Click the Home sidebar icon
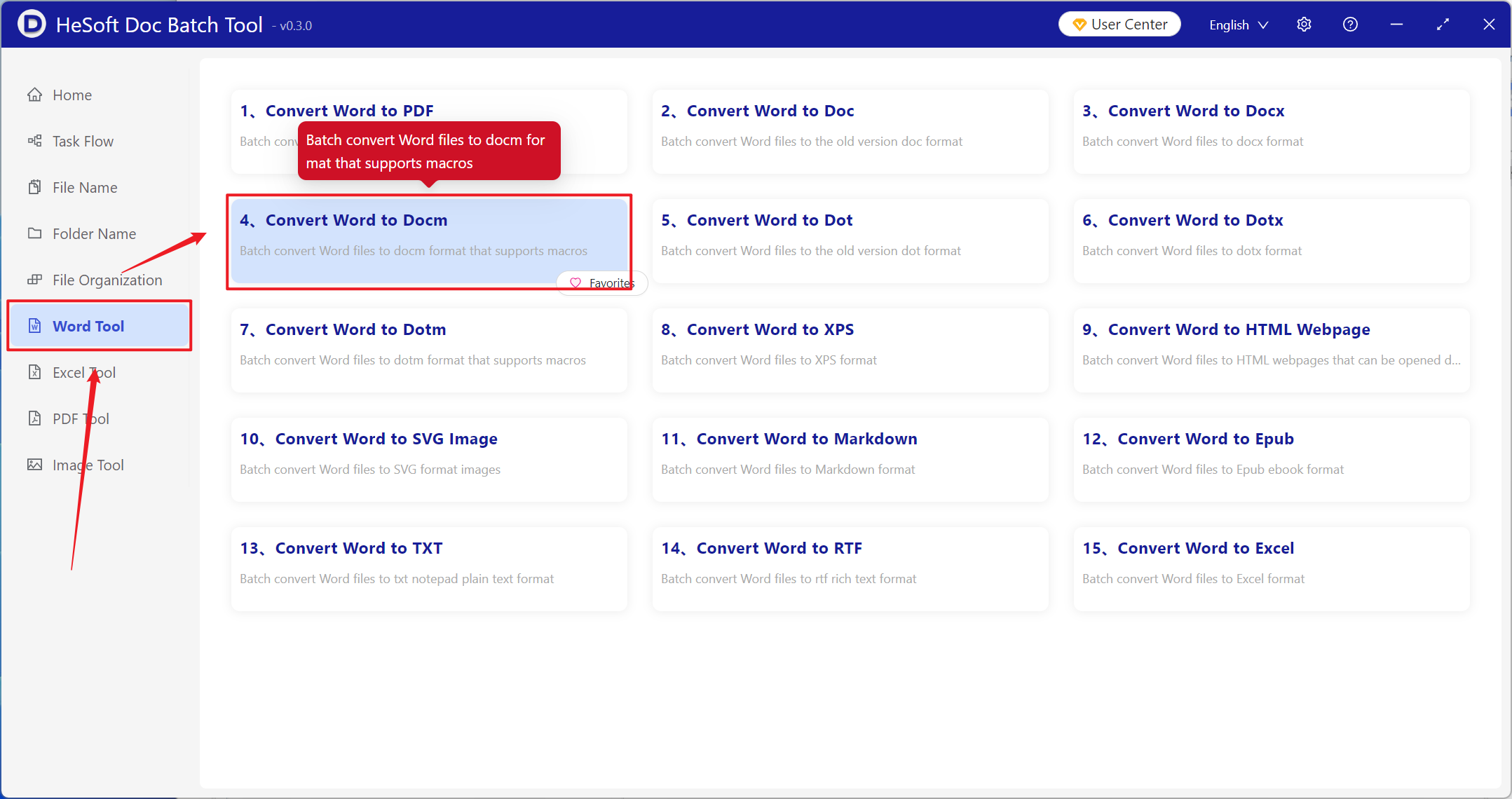Screen dimensions: 1512x799 click(x=34, y=95)
